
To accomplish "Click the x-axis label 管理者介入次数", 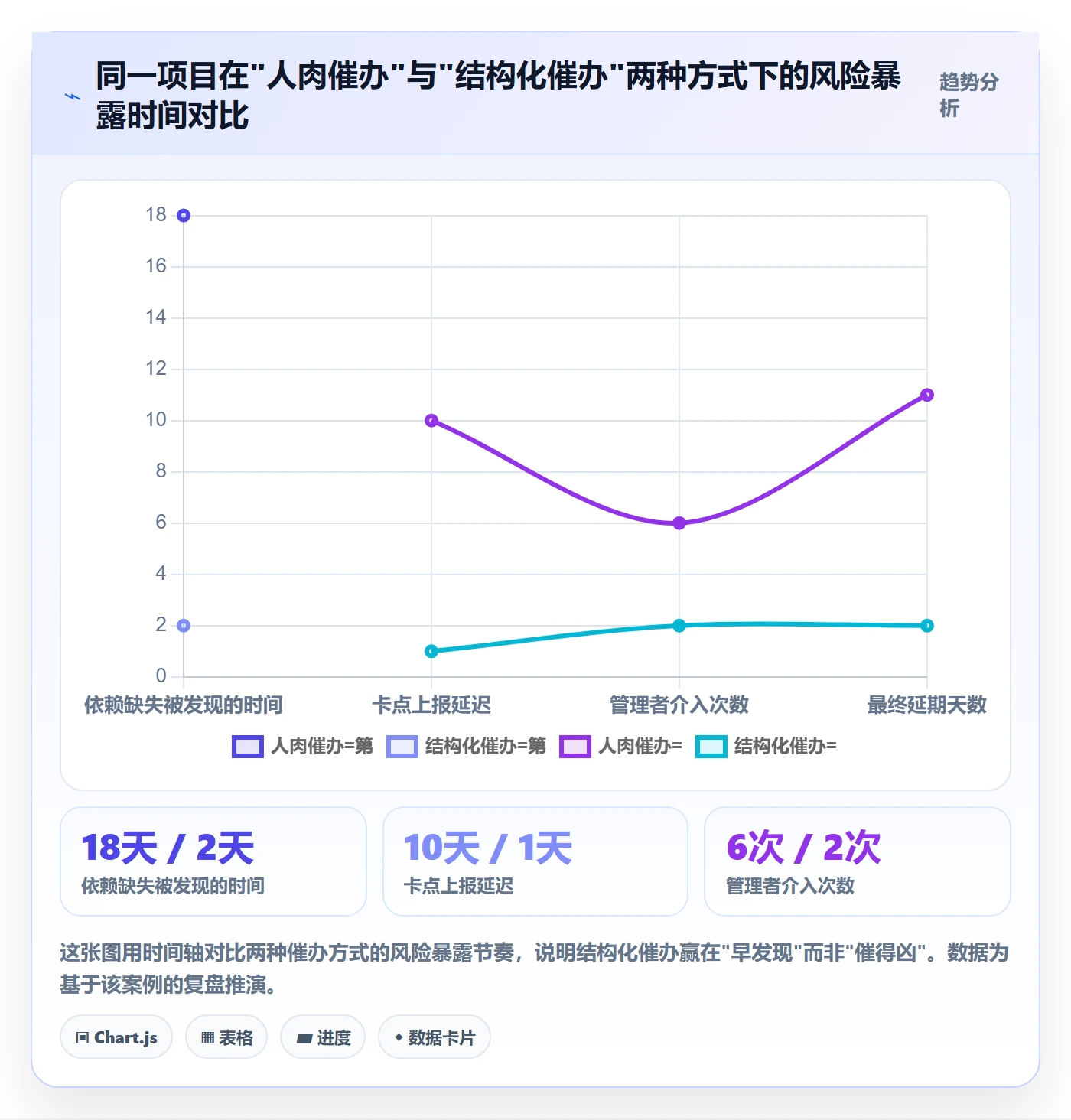I will [679, 705].
